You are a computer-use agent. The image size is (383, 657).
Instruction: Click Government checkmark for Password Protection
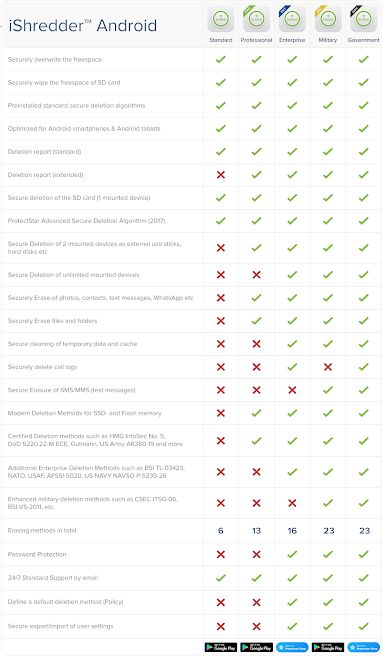[364, 554]
